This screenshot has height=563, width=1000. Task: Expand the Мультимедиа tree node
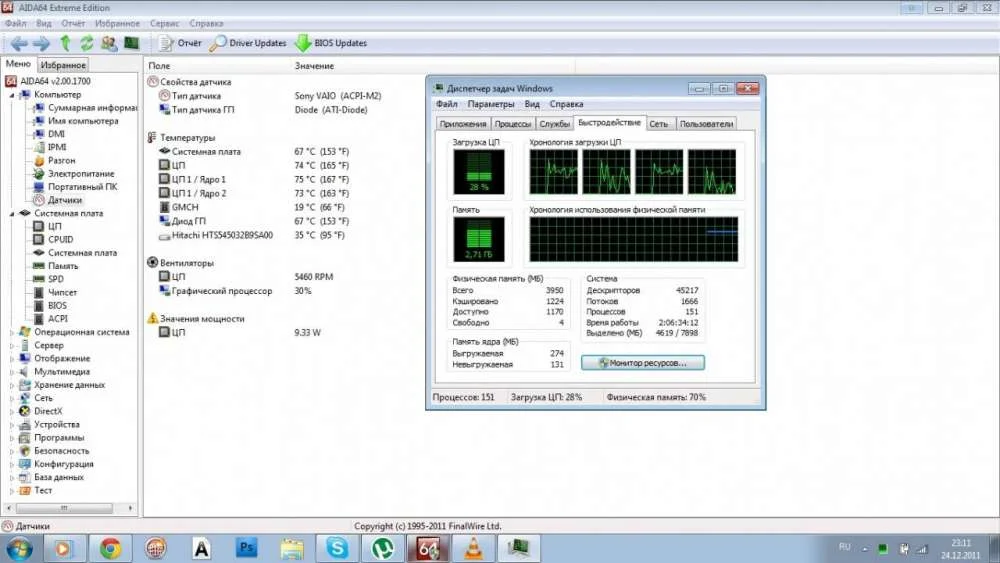(x=11, y=372)
